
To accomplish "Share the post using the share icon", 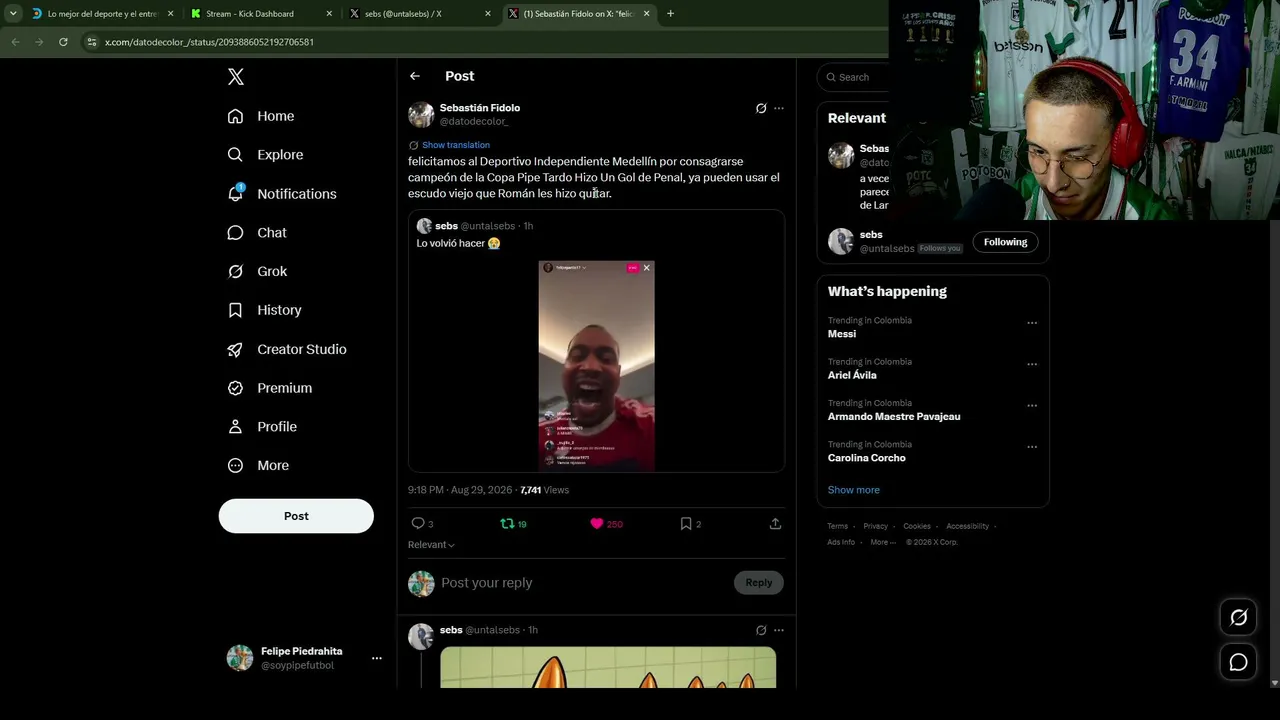I will 775,524.
